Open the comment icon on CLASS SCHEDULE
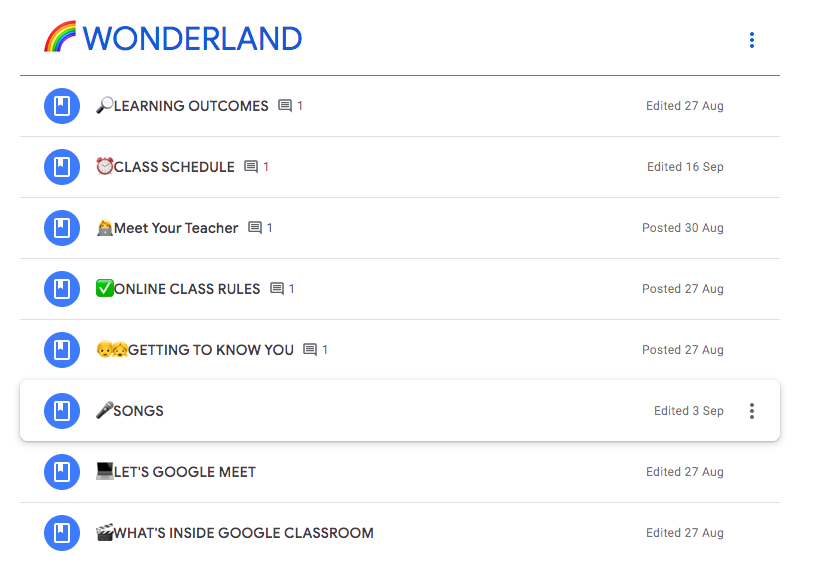Viewport: 824px width, 569px height. [251, 167]
